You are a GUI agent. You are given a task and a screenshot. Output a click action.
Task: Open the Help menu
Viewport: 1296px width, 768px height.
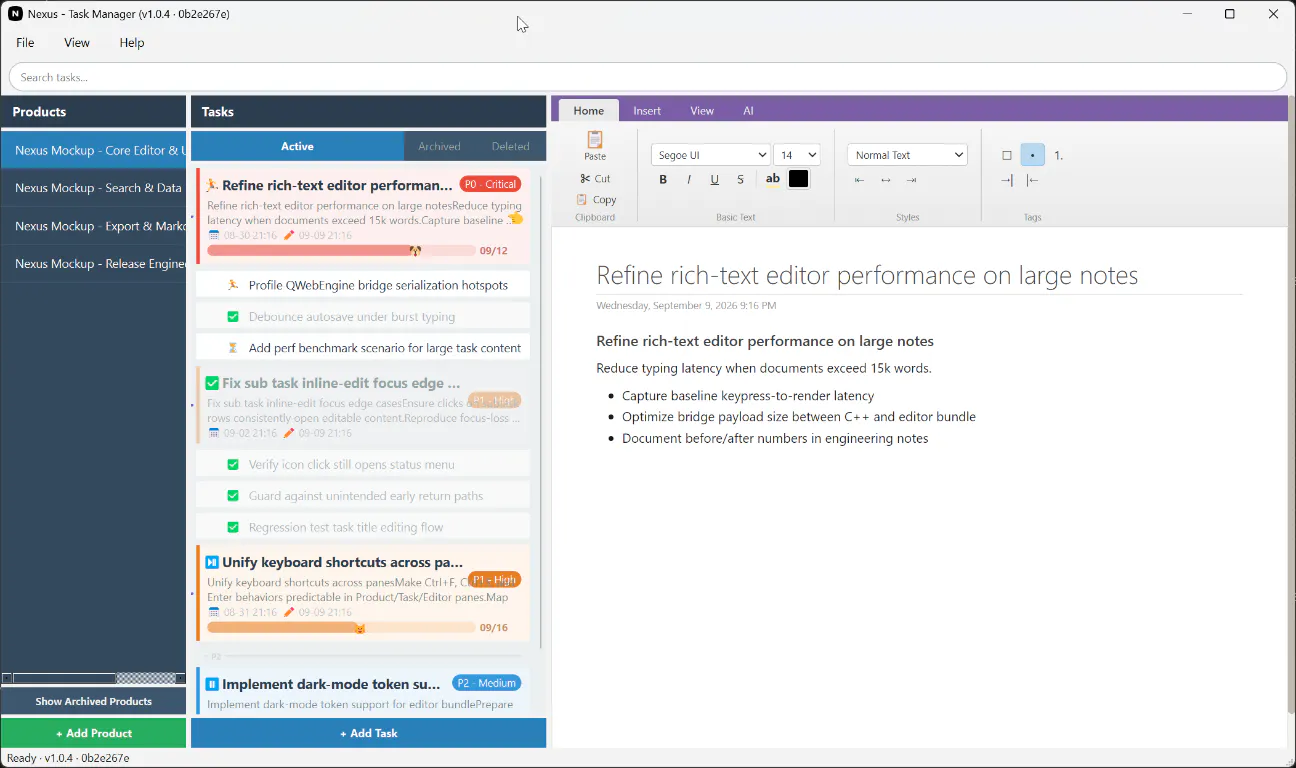click(x=132, y=43)
